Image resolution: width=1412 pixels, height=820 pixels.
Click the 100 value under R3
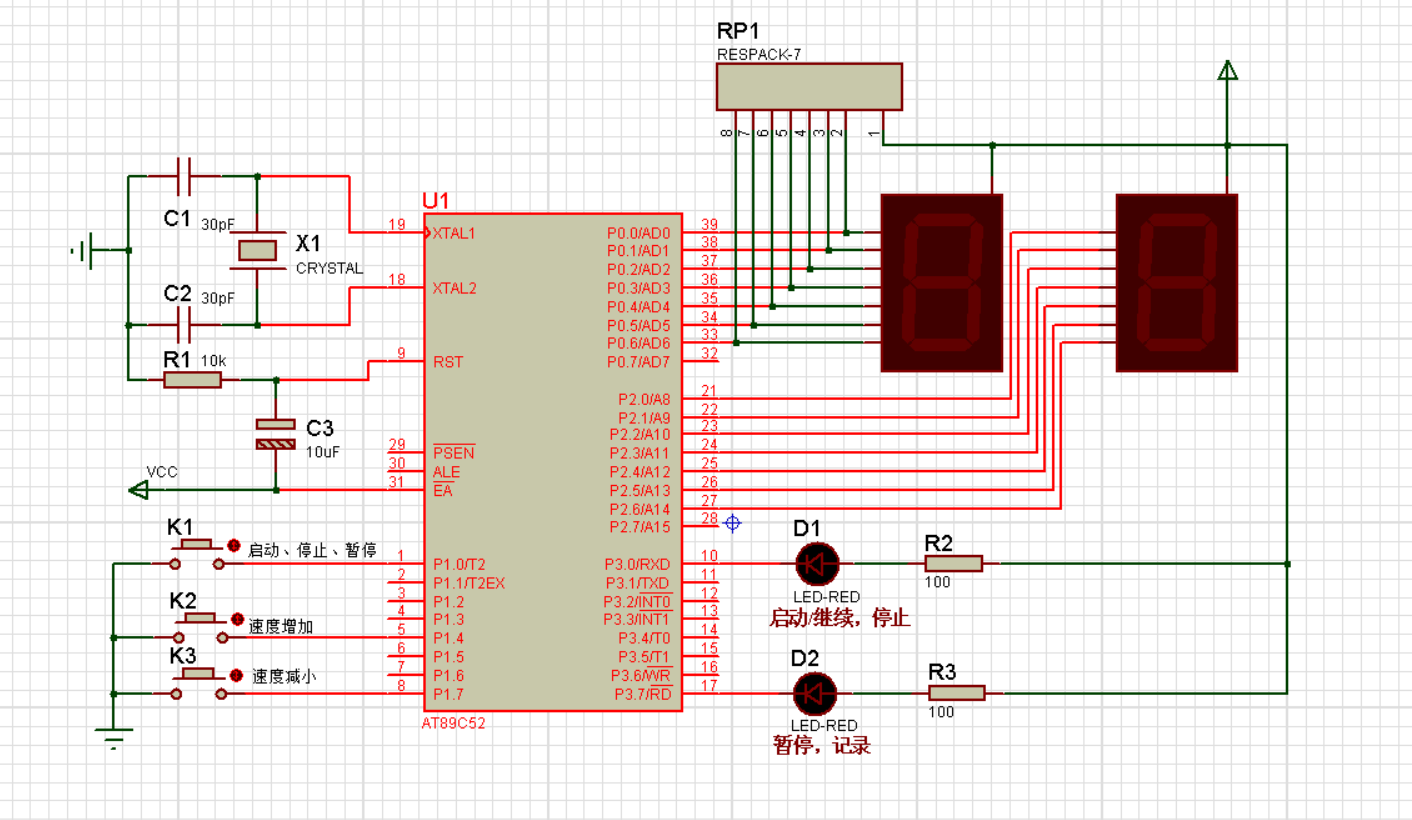[941, 712]
